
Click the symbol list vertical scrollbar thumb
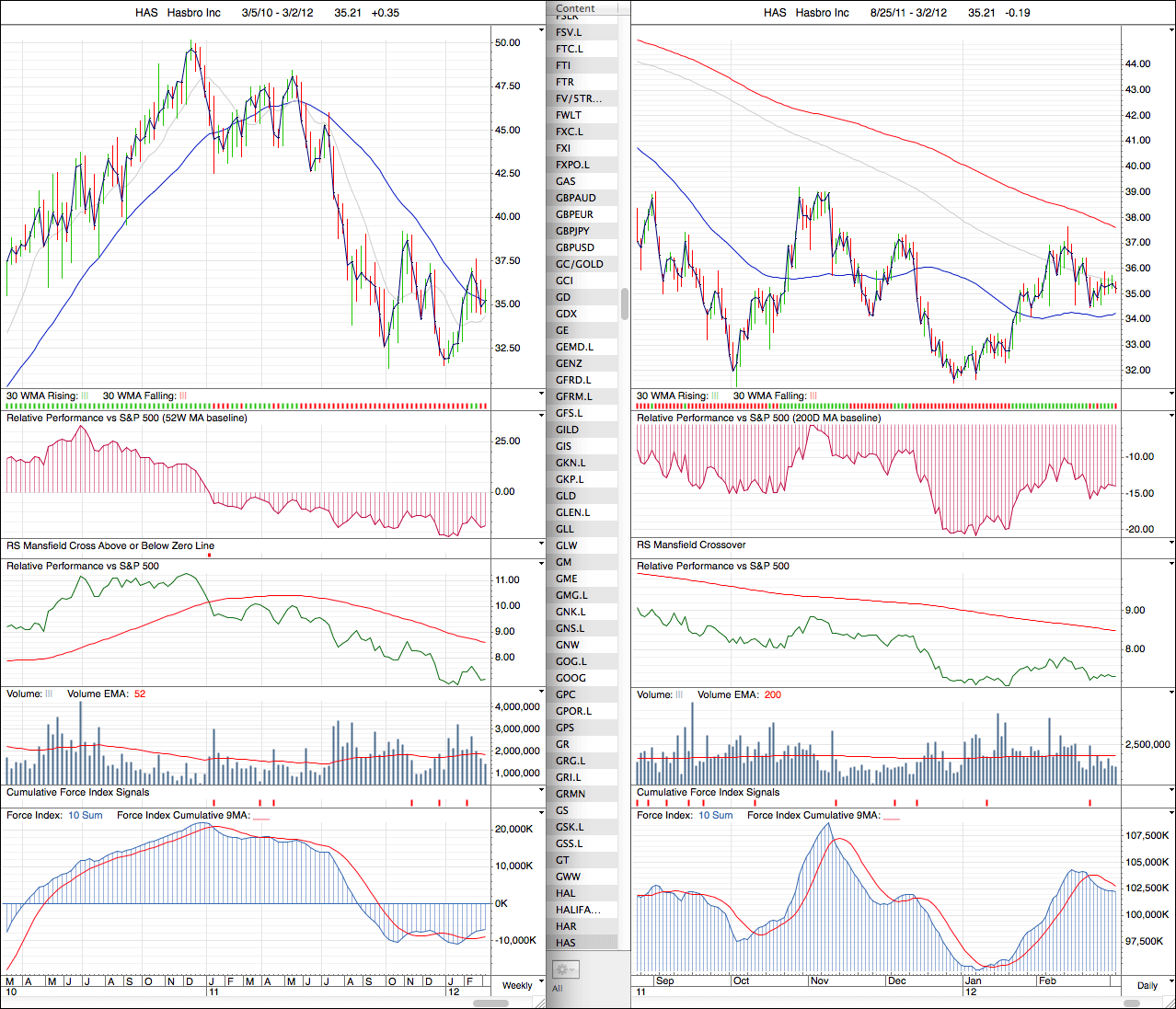click(625, 304)
